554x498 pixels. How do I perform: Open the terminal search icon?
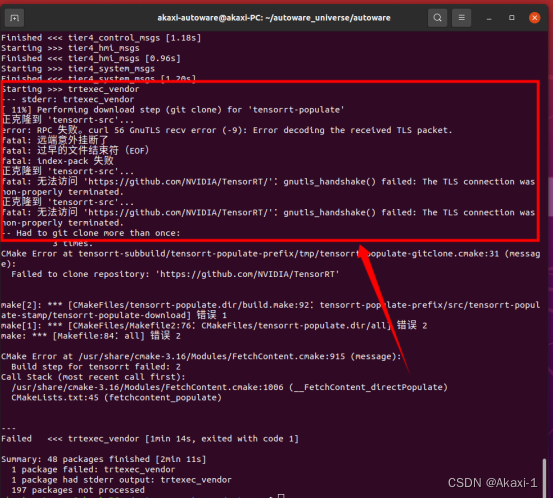coord(437,18)
